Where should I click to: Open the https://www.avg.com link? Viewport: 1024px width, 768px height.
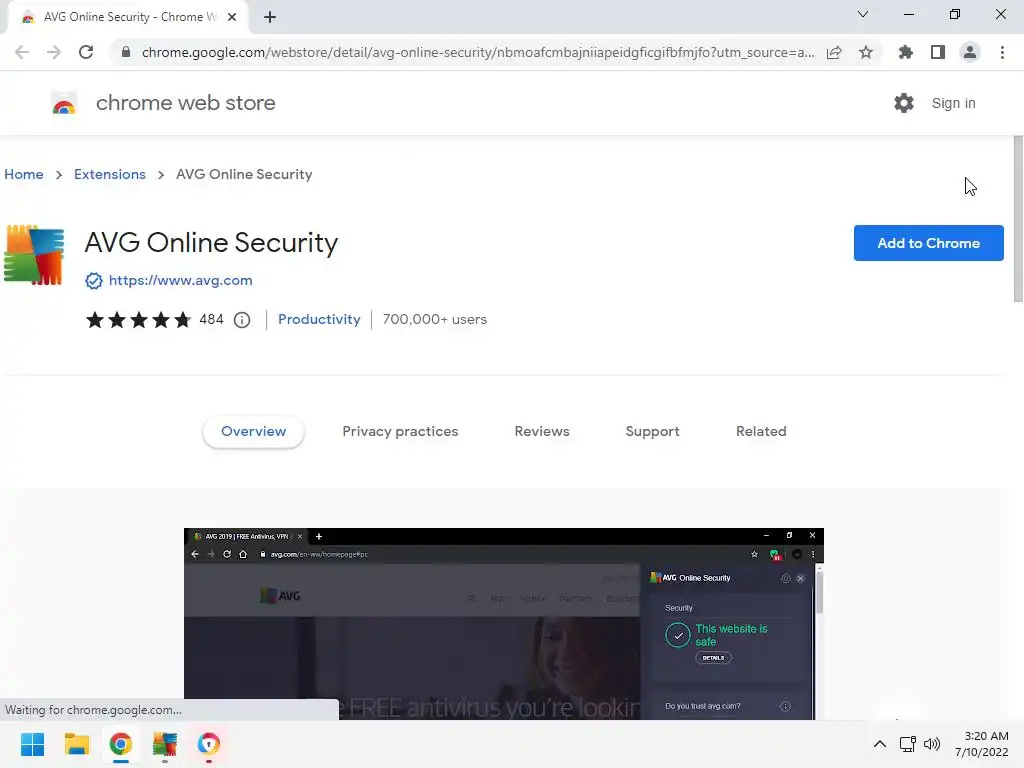coord(180,280)
